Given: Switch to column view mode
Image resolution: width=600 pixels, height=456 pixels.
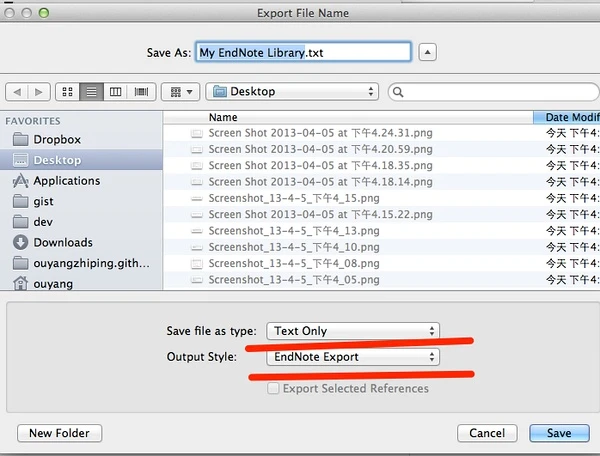Looking at the screenshot, I should coord(116,92).
